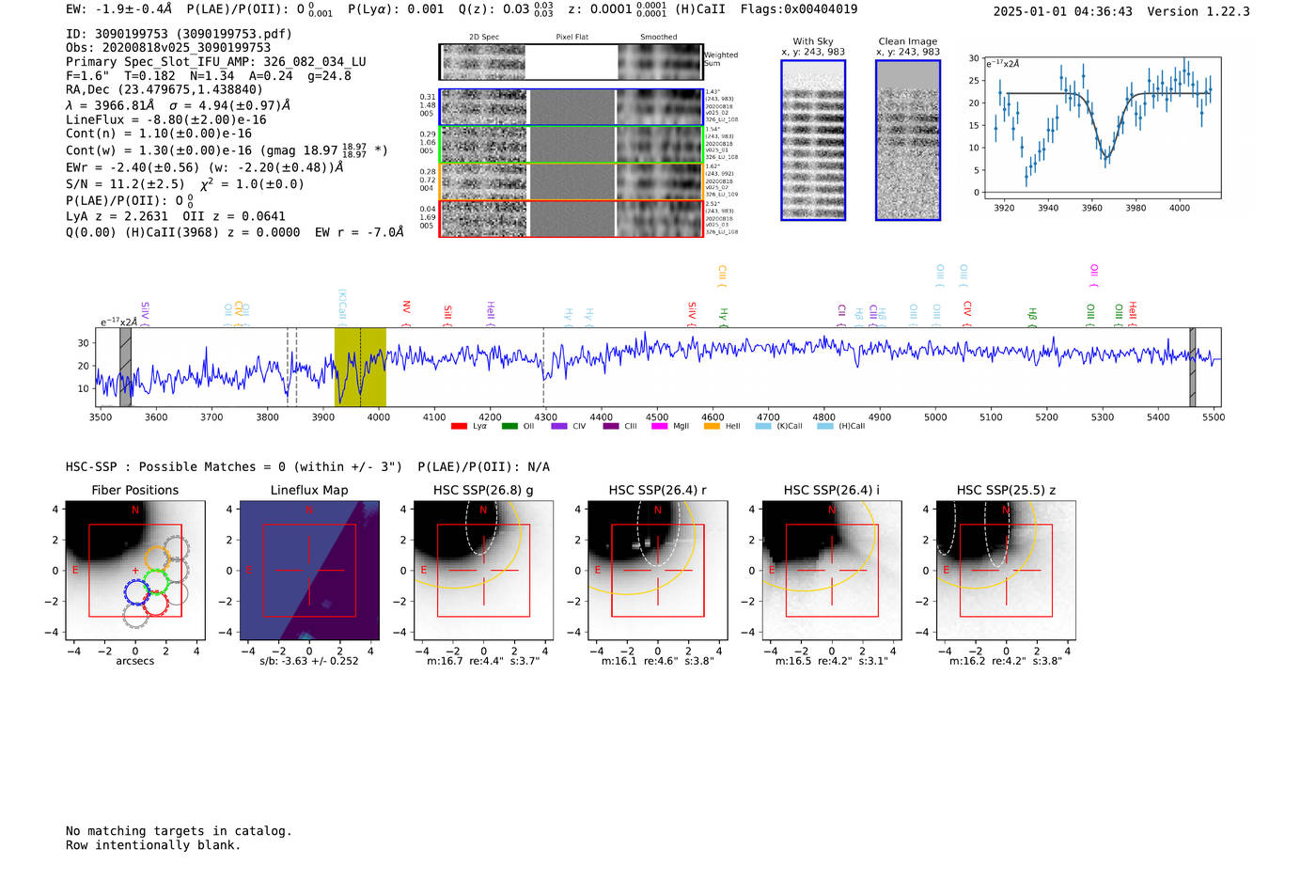Open the absorption line fit plot

click(x=1103, y=126)
